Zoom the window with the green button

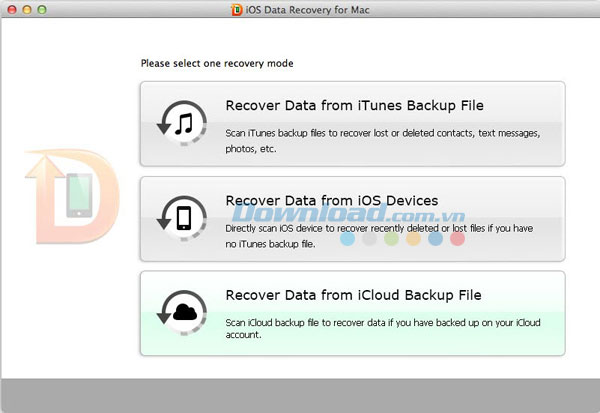(x=44, y=9)
